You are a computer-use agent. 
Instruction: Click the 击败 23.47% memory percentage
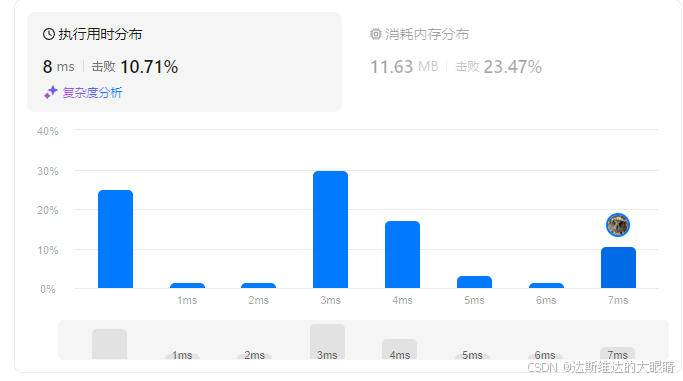pos(498,67)
